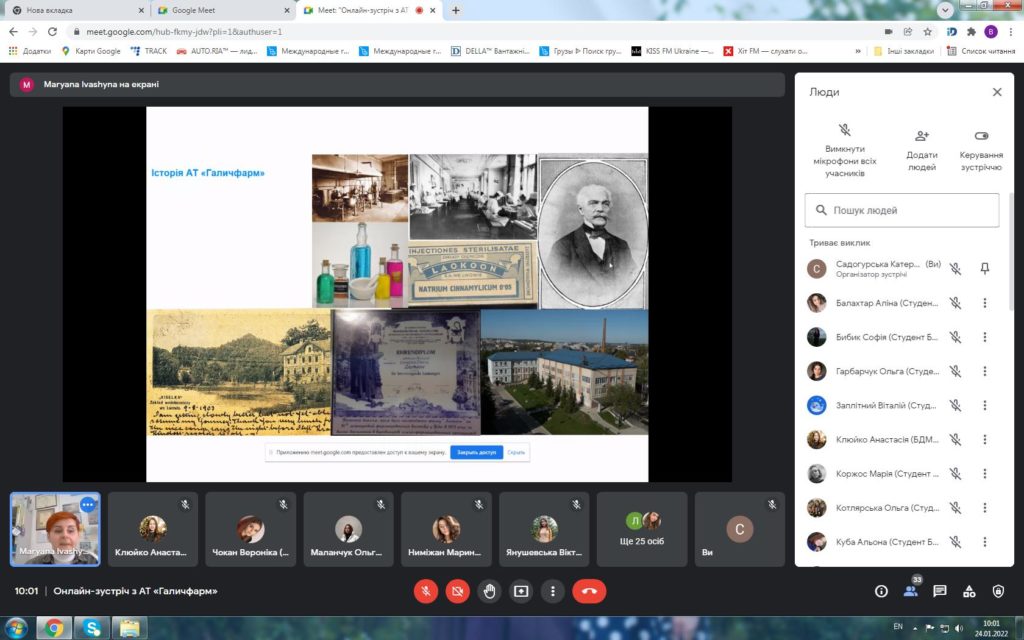This screenshot has width=1024, height=640.
Task: Open options menu for Гарбарчук Ольга
Action: click(985, 371)
